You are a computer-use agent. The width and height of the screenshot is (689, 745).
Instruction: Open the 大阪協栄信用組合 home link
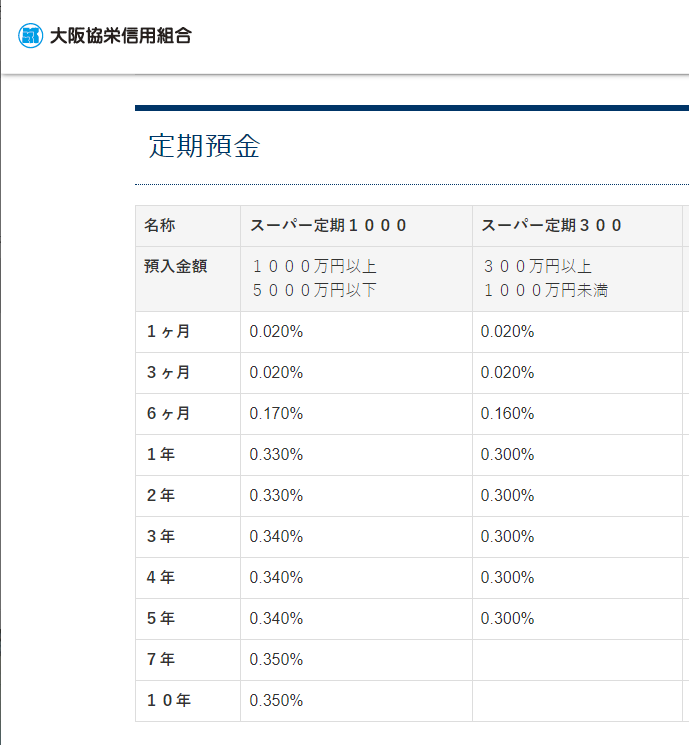coord(105,36)
